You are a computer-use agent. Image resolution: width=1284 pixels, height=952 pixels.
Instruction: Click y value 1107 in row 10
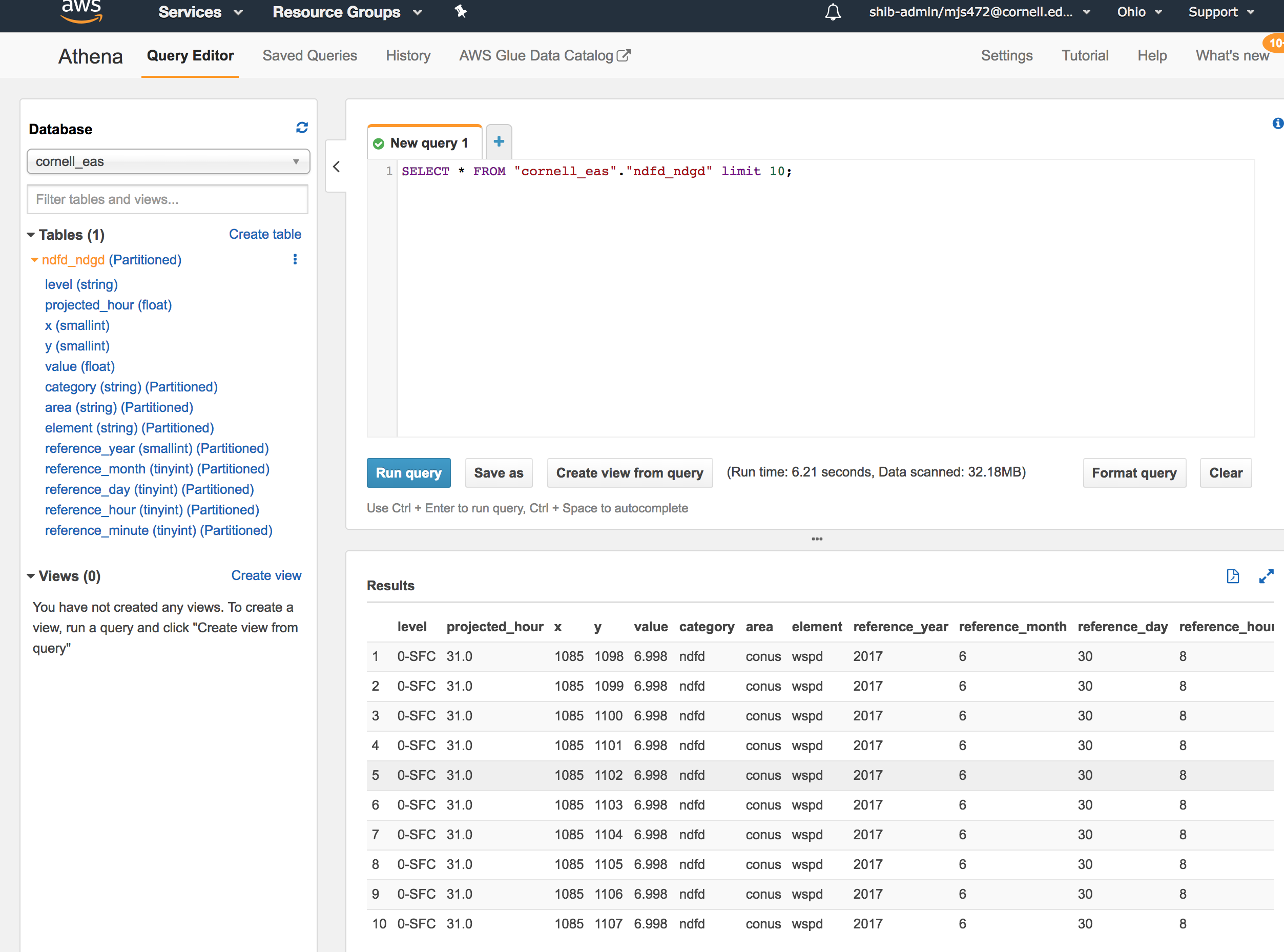[x=609, y=924]
